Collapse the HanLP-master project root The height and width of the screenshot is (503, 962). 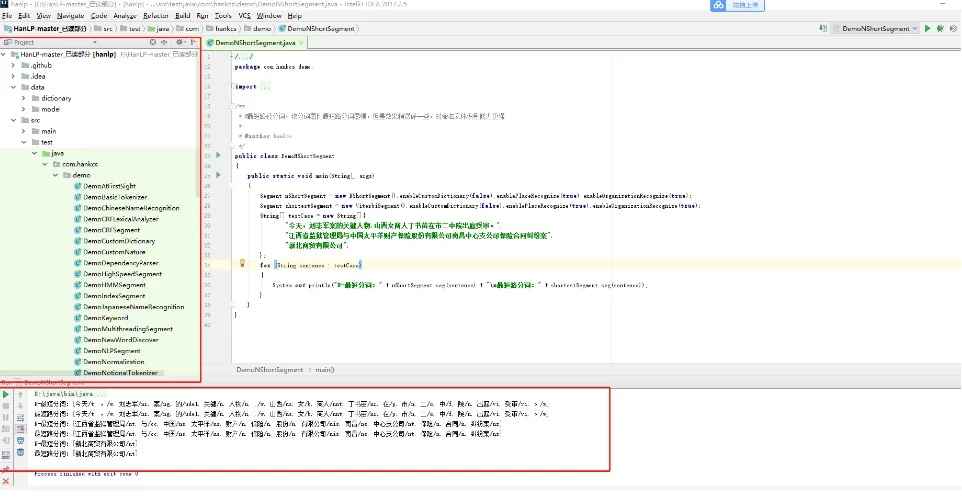tap(4, 54)
